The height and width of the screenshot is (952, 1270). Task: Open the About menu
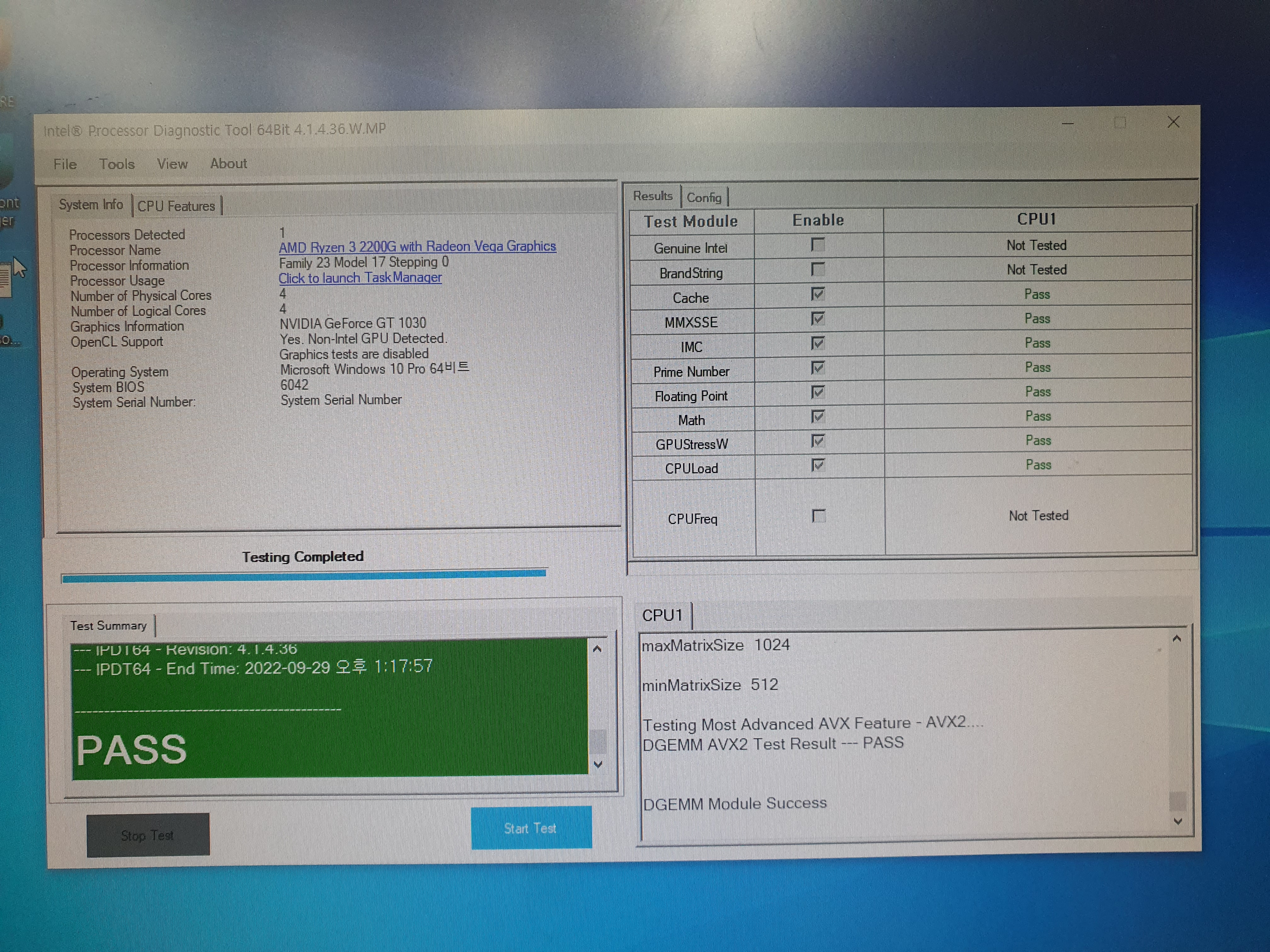228,163
